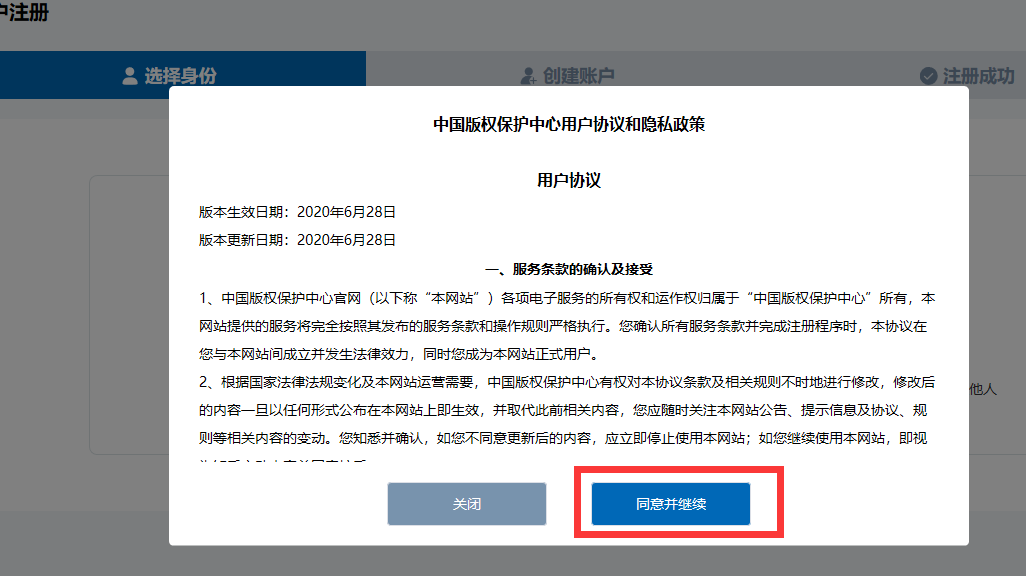The image size is (1026, 576).
Task: Click the checkmark icon beside 注册成功
Action: [928, 76]
